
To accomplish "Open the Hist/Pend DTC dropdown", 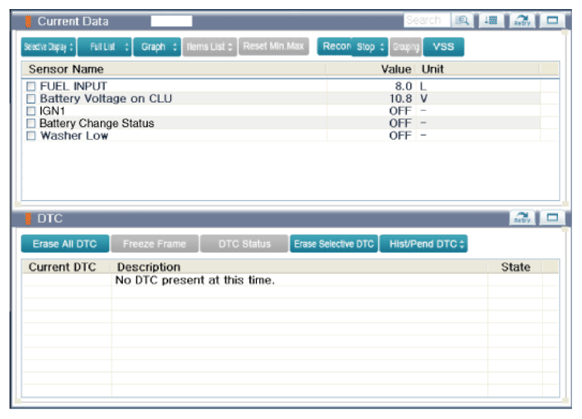I will 423,244.
